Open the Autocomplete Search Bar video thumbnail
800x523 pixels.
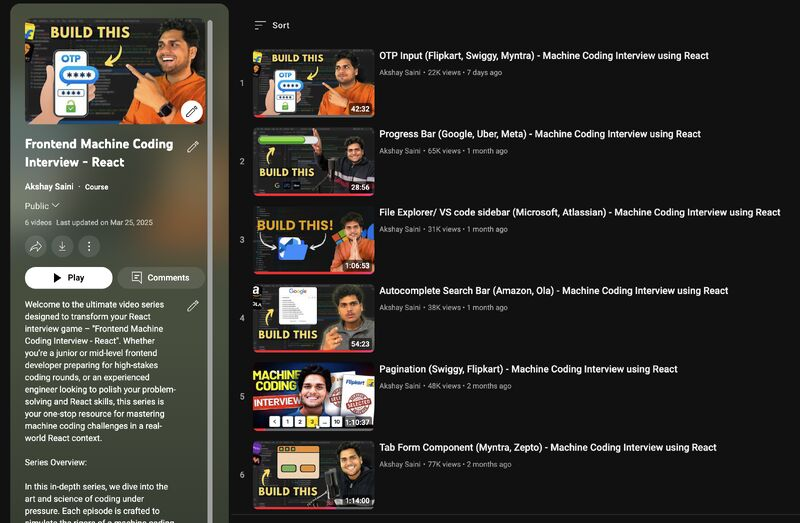pos(314,318)
